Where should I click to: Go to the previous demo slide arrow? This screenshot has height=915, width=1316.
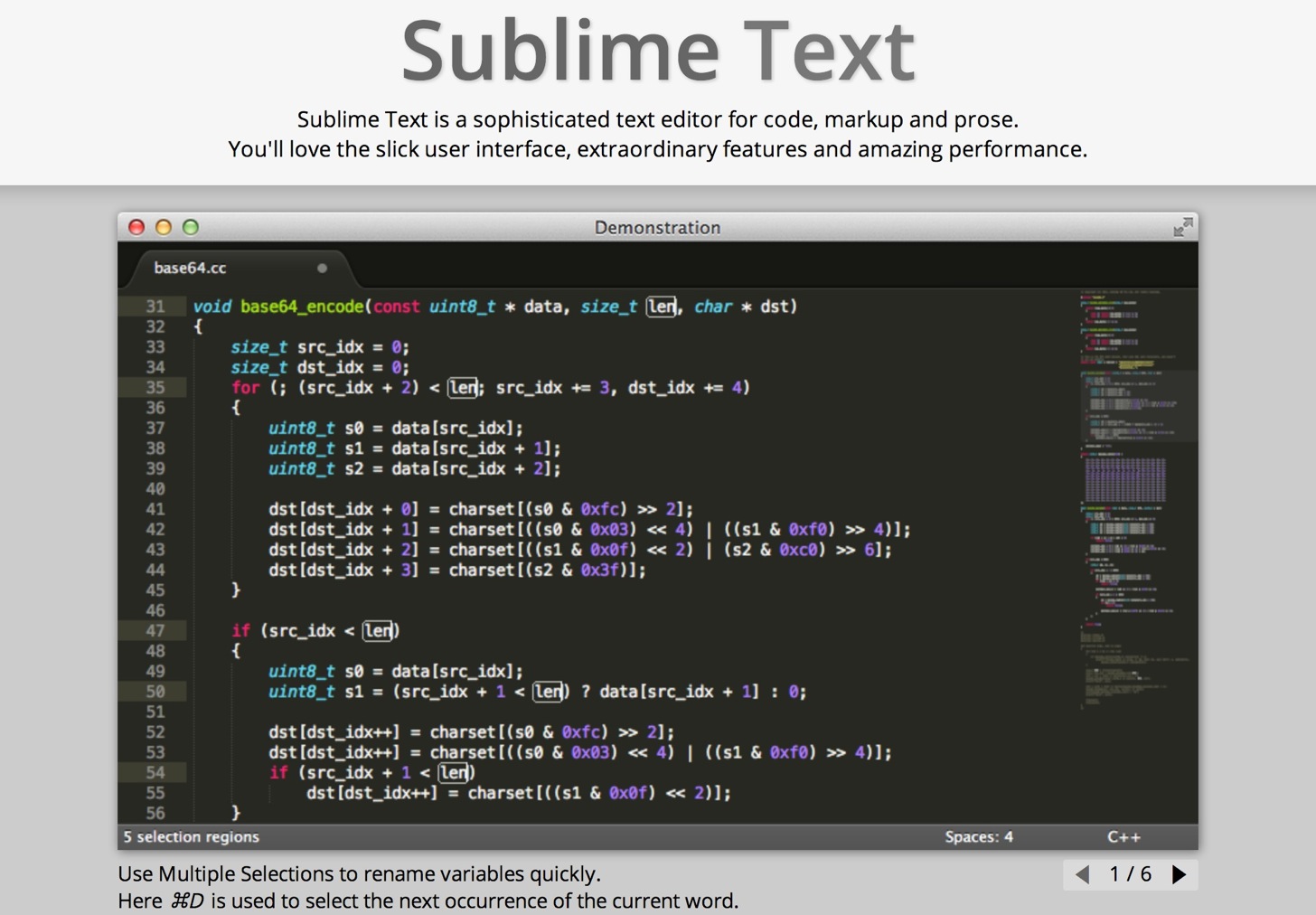coord(1082,874)
